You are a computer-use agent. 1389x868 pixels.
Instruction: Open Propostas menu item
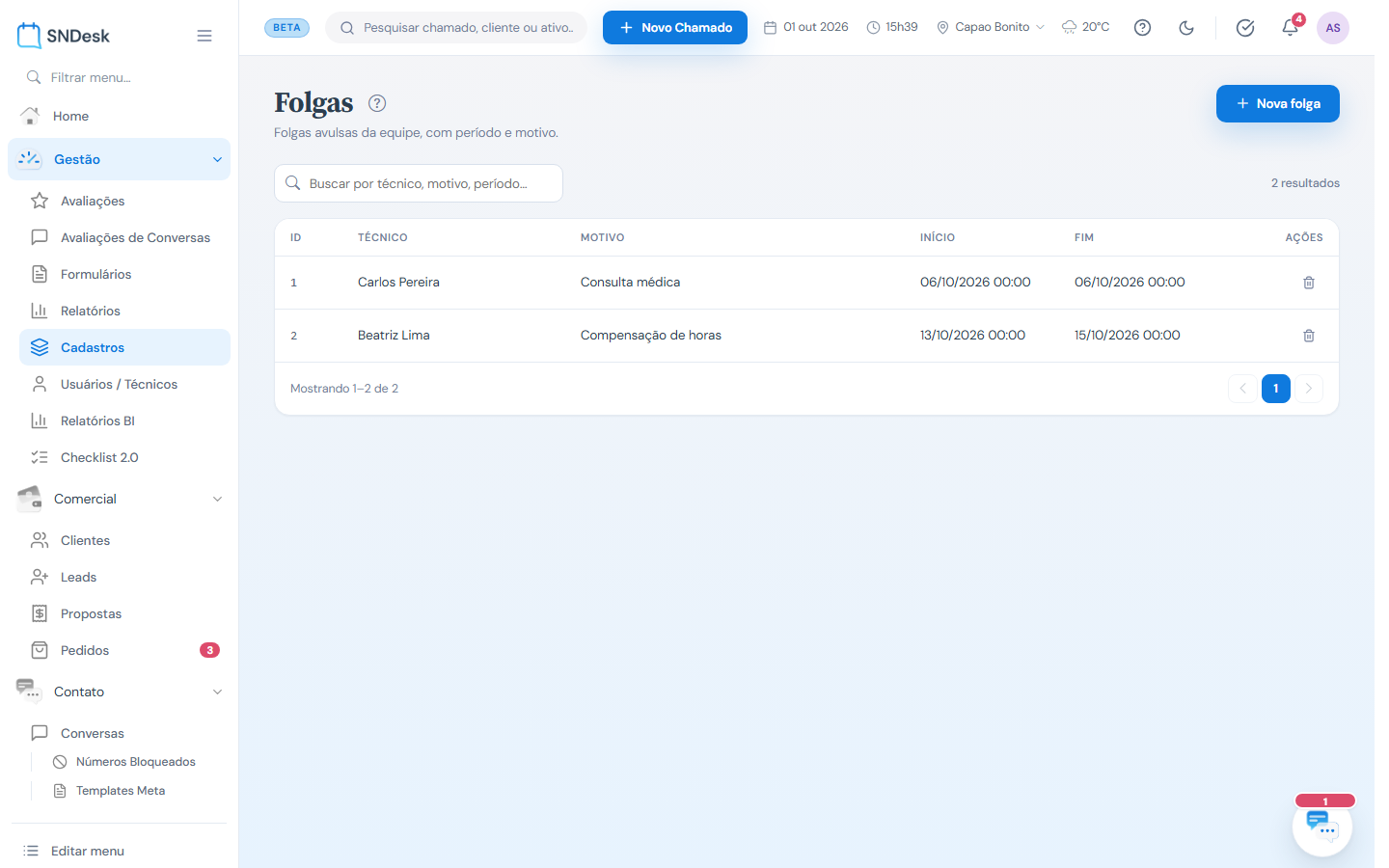pos(125,613)
